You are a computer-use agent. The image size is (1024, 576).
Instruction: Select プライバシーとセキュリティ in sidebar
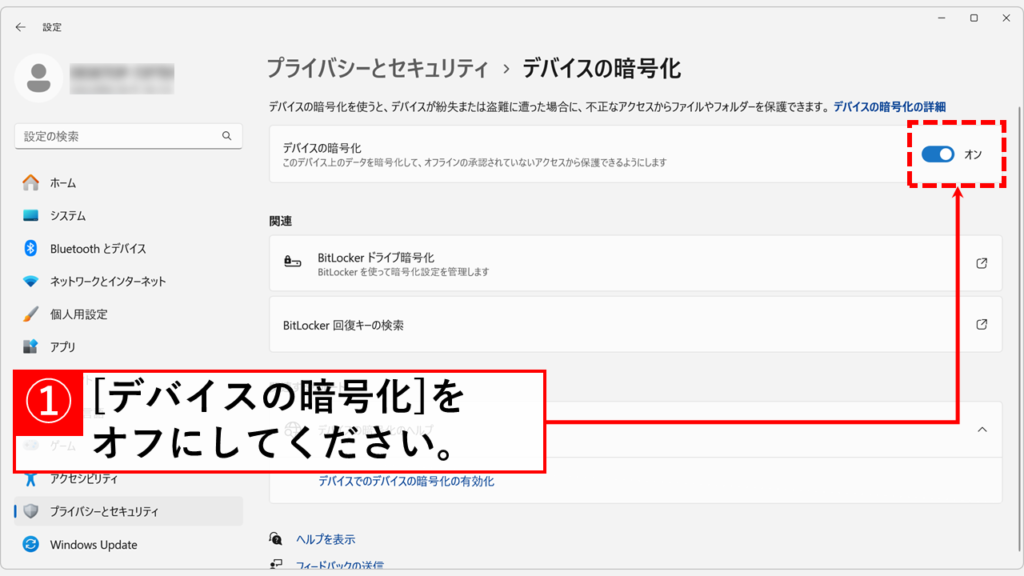104,511
